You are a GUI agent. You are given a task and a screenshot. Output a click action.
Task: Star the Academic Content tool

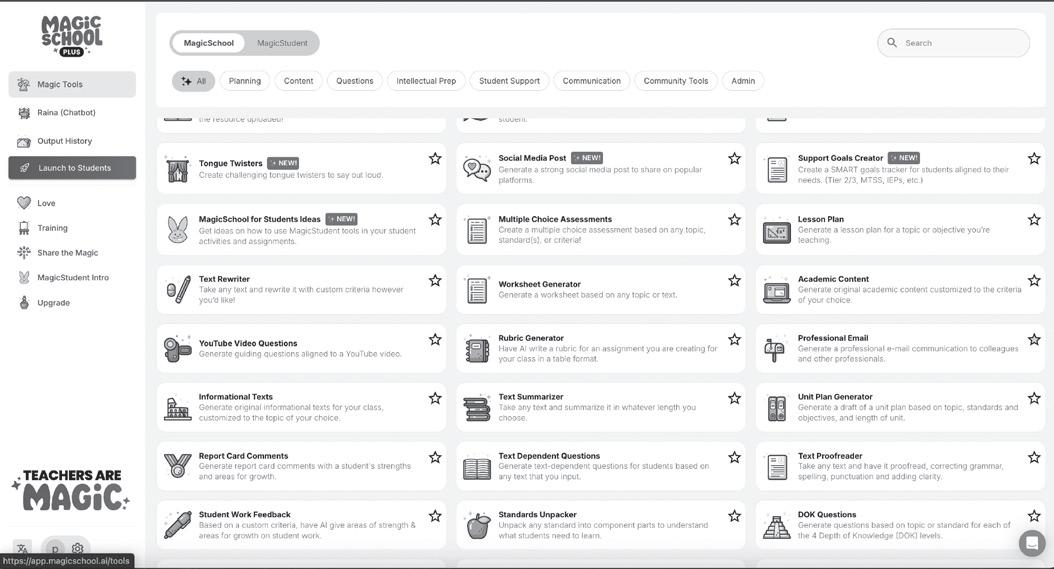tap(1034, 280)
